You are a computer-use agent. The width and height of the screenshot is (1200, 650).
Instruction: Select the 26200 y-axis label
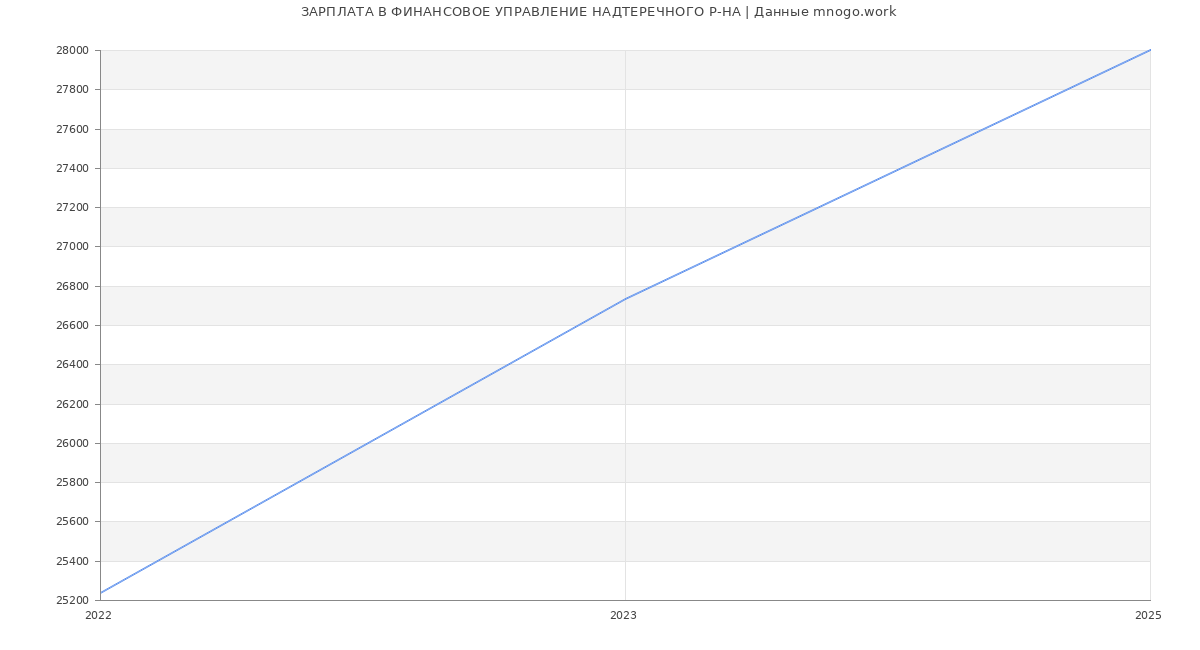(72, 404)
